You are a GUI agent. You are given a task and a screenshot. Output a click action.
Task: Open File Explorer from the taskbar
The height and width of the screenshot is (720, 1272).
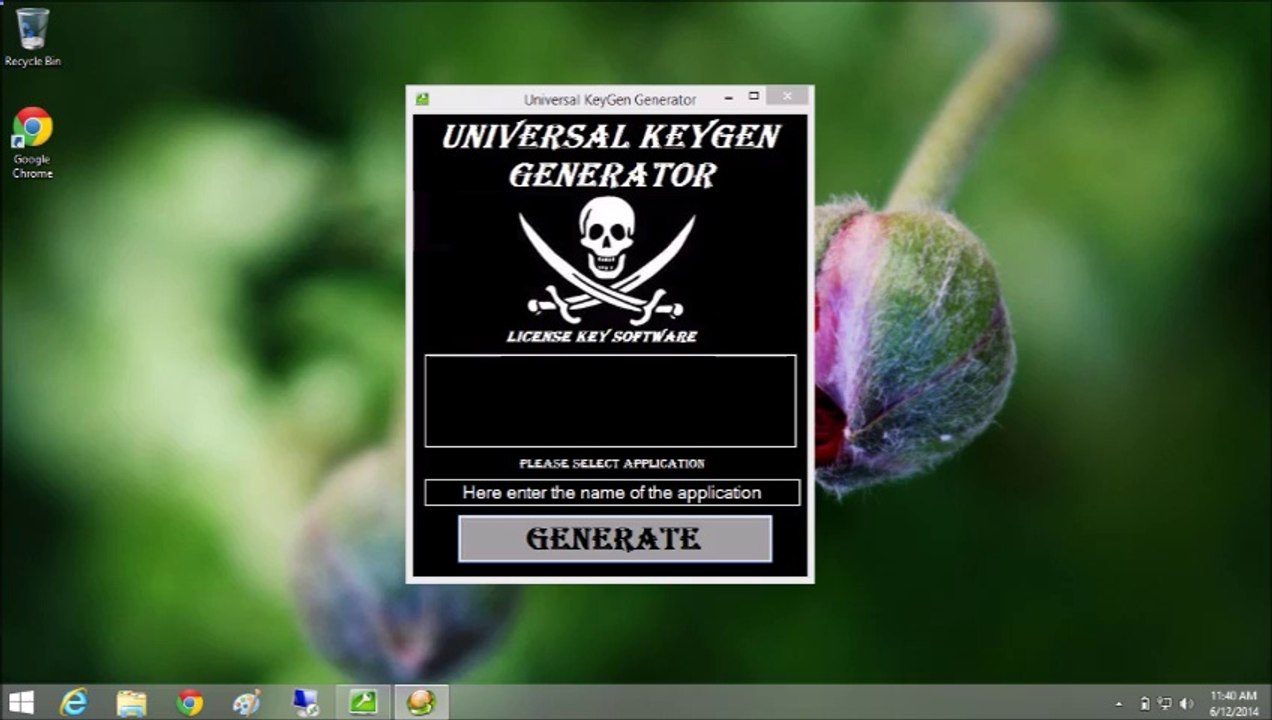tap(131, 703)
